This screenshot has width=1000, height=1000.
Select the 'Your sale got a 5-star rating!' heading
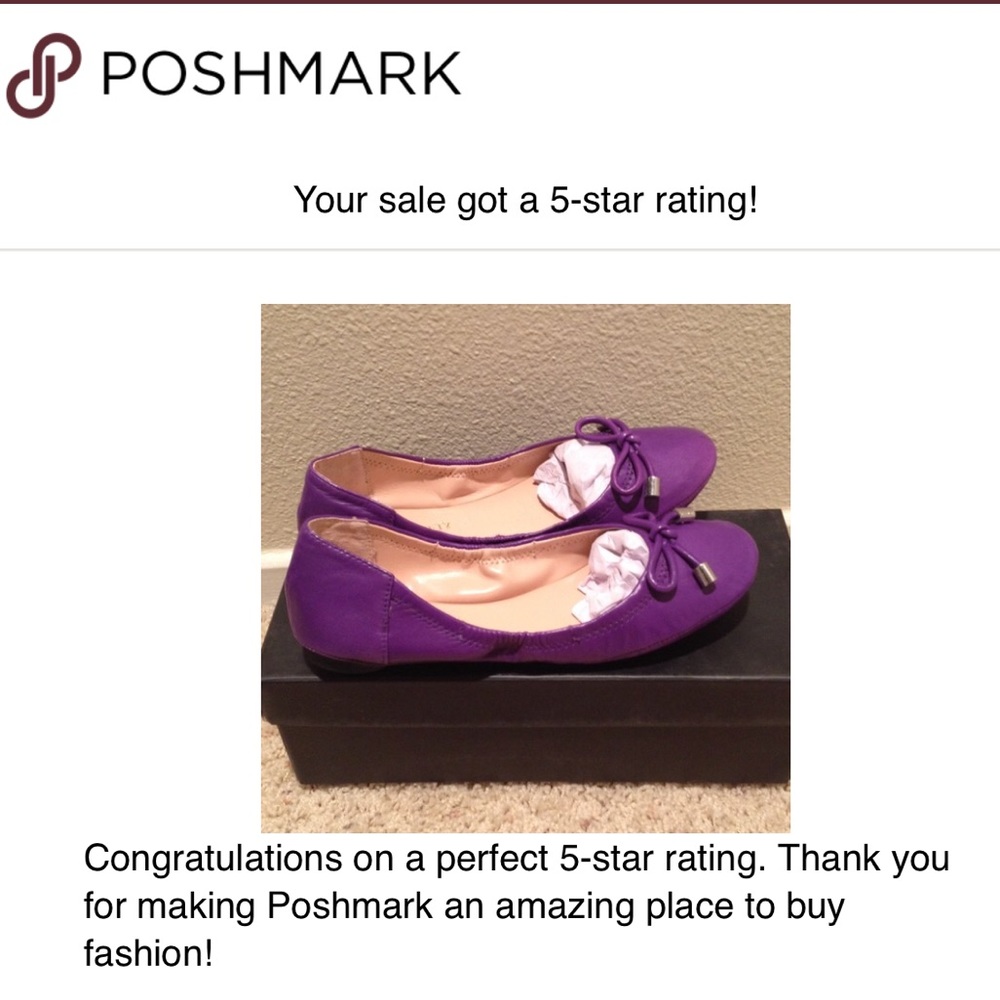[526, 200]
